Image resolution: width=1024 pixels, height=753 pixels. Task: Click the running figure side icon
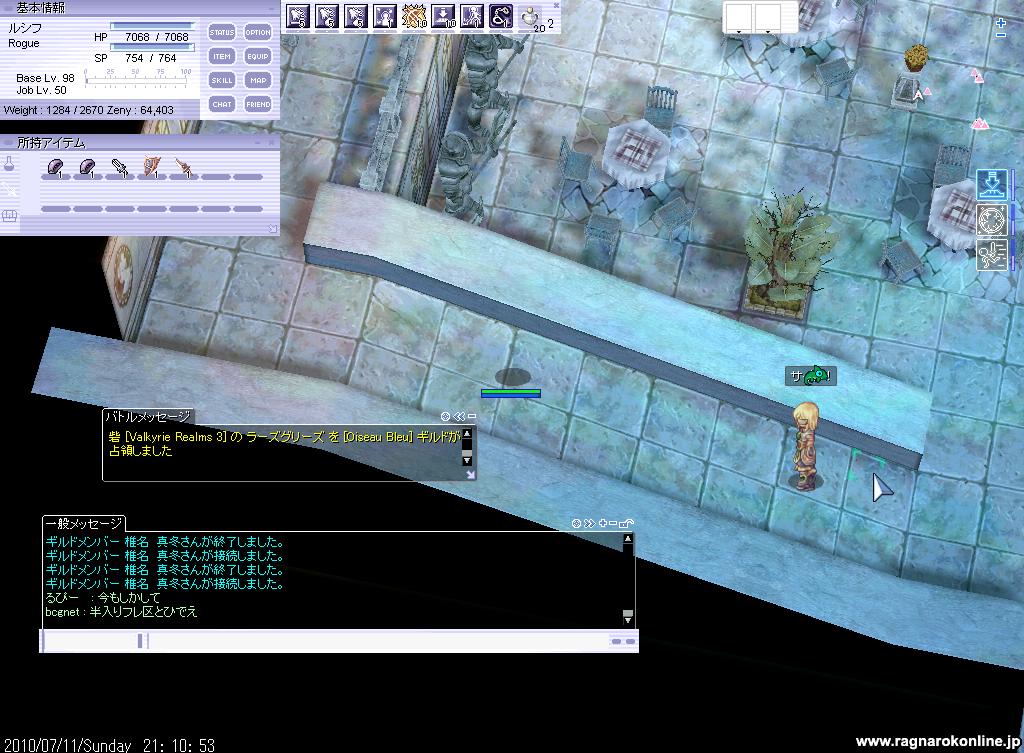tap(991, 254)
